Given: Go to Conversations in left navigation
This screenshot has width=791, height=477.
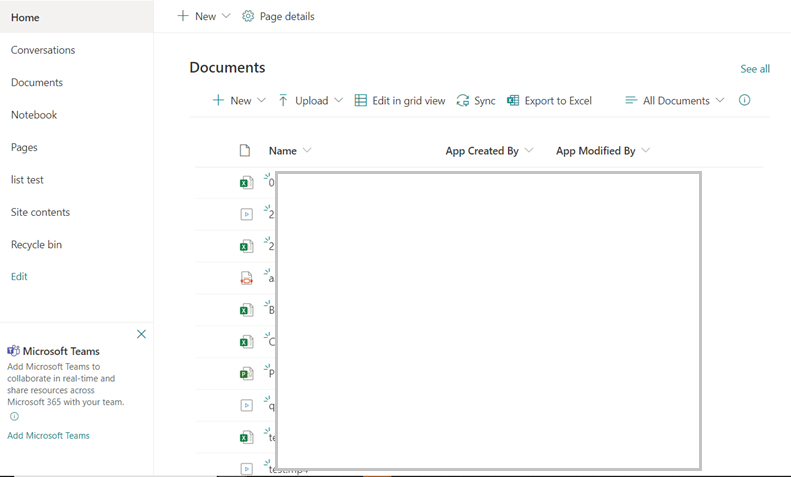Looking at the screenshot, I should point(43,50).
